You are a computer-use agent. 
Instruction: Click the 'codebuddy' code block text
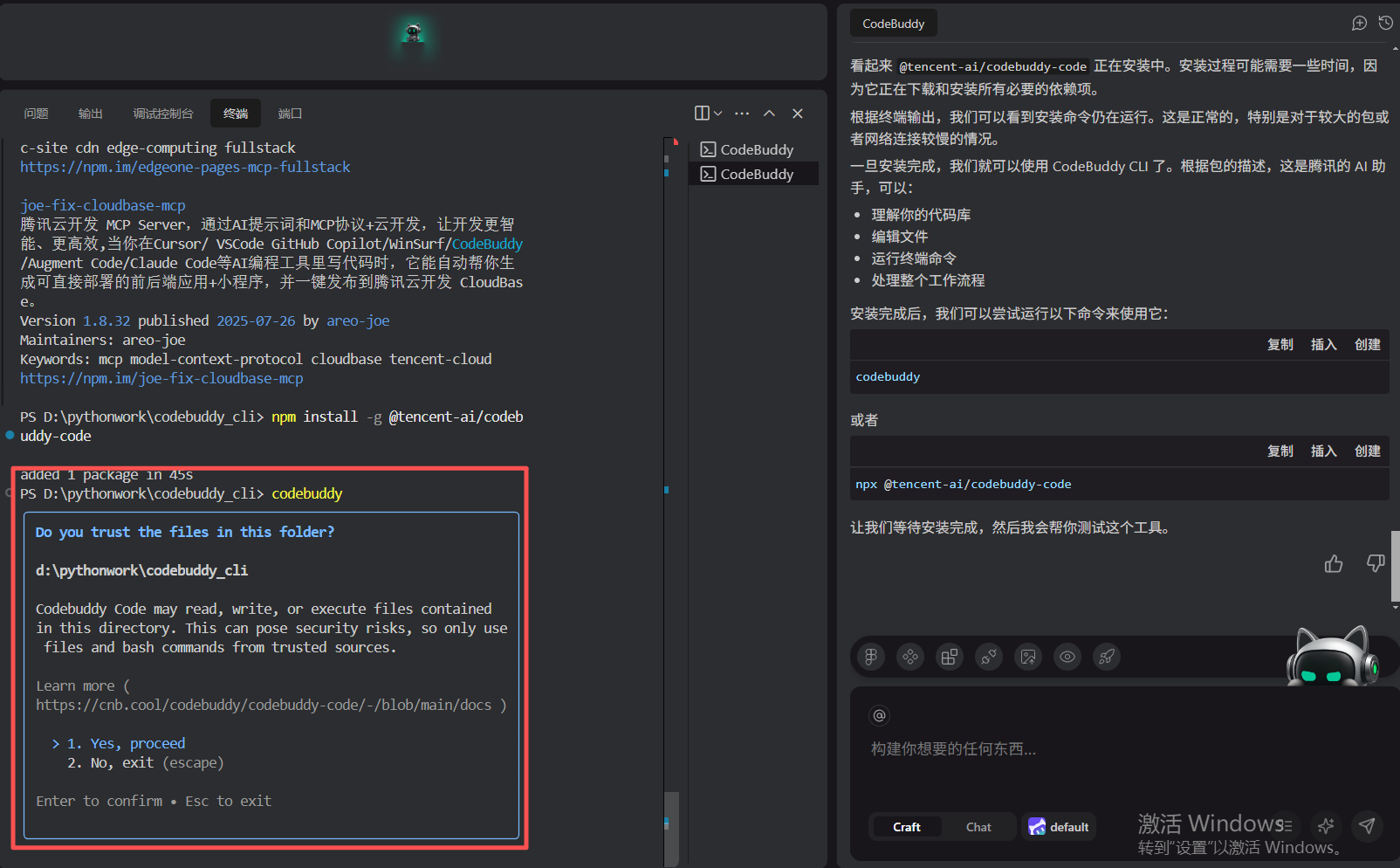(x=888, y=376)
